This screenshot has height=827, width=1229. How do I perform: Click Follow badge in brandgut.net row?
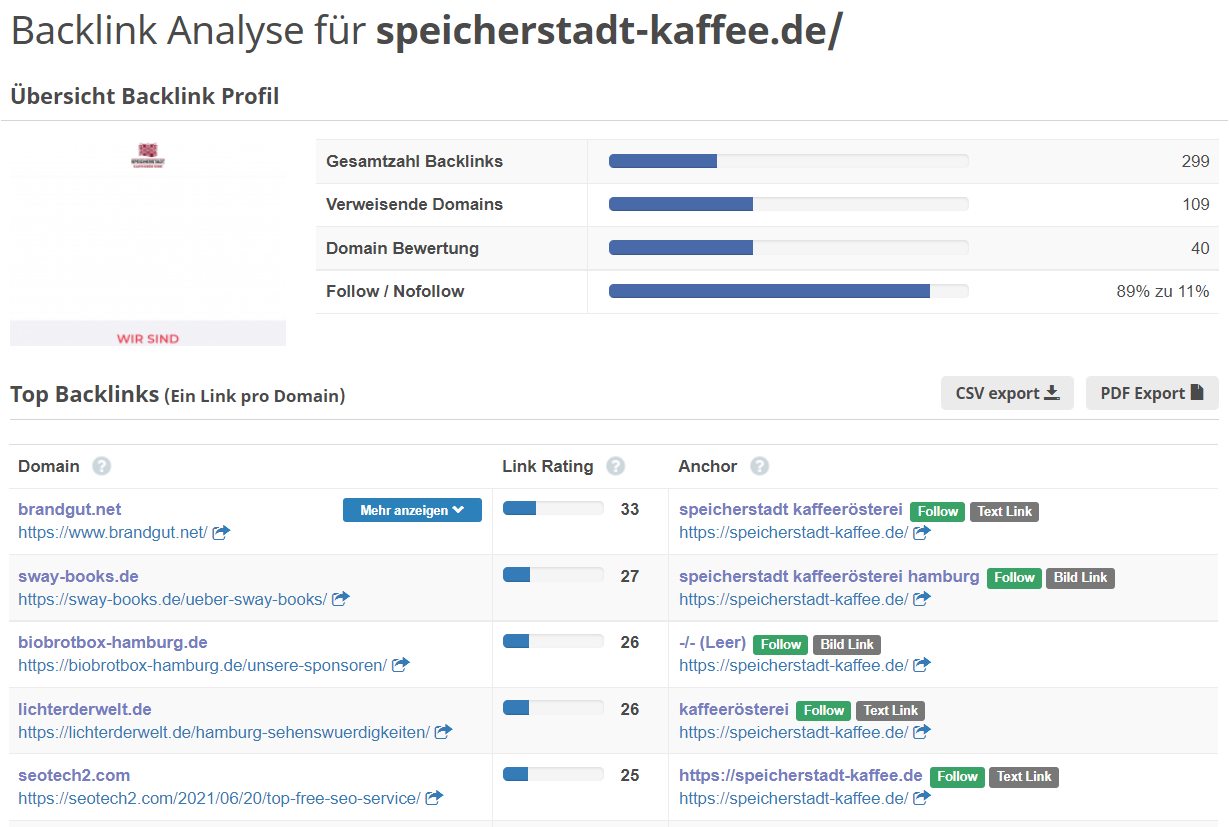938,511
